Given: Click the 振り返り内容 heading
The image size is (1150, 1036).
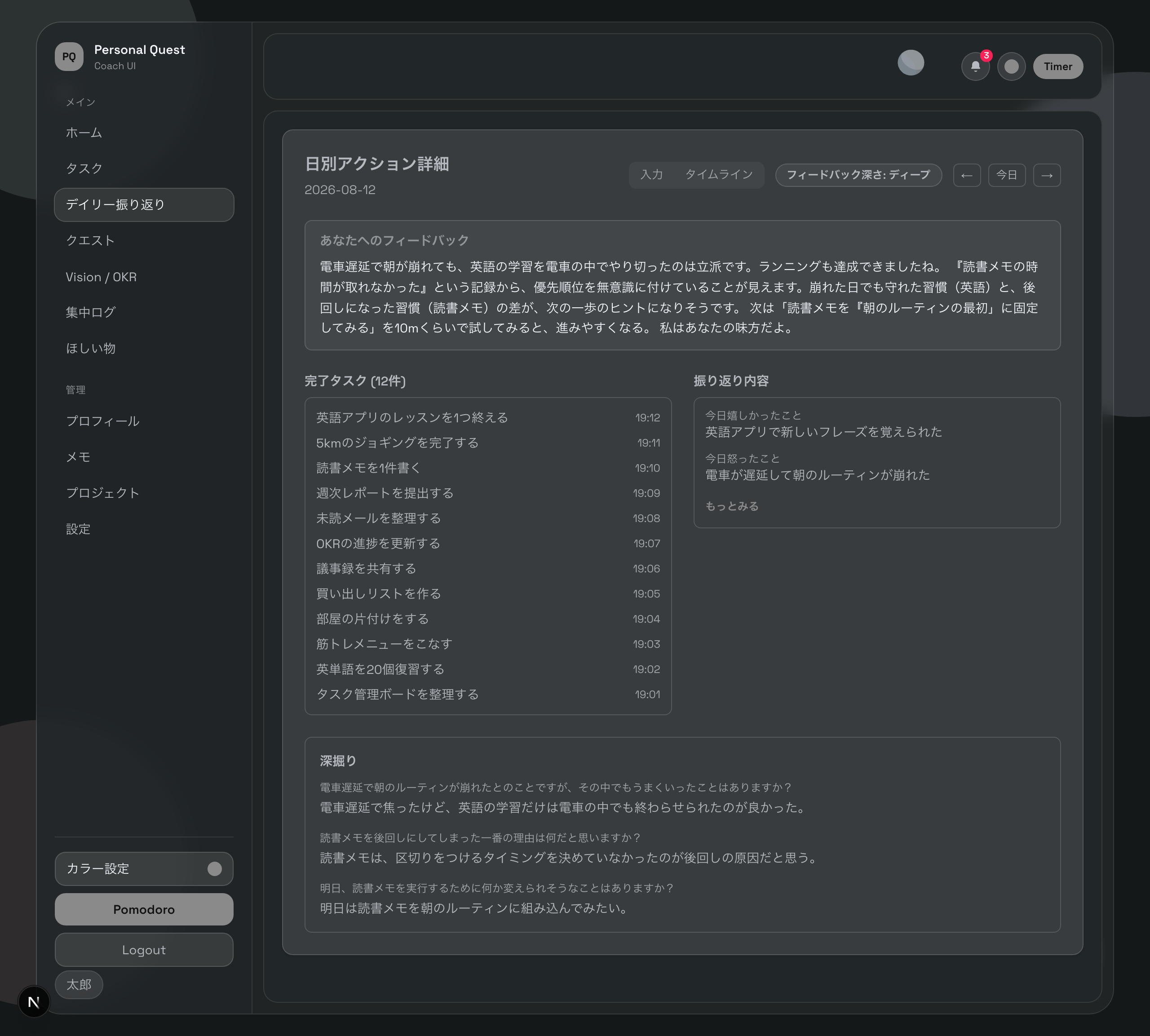Looking at the screenshot, I should [x=730, y=381].
